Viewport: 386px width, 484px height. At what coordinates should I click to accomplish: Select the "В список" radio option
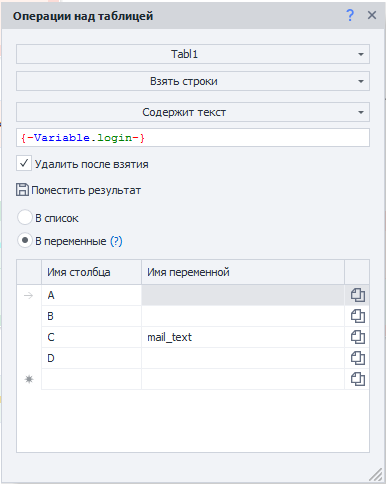pos(25,218)
